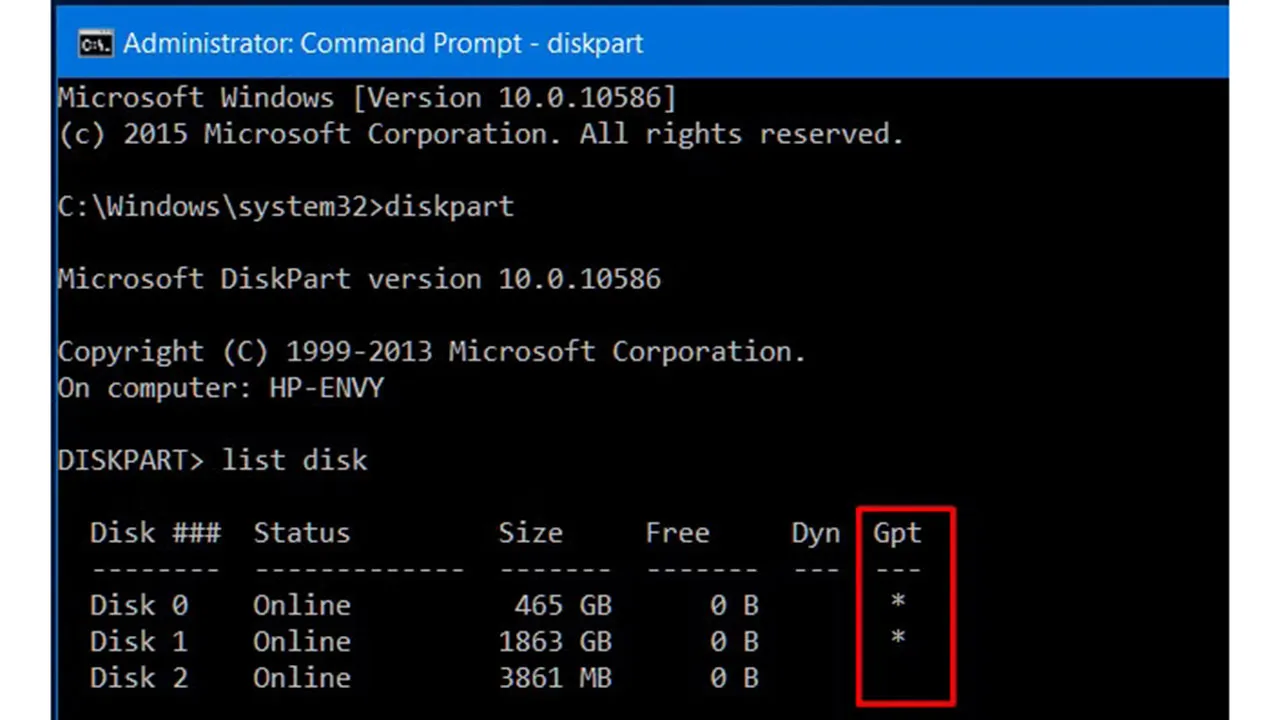
Task: Select the Status column header
Action: click(301, 532)
